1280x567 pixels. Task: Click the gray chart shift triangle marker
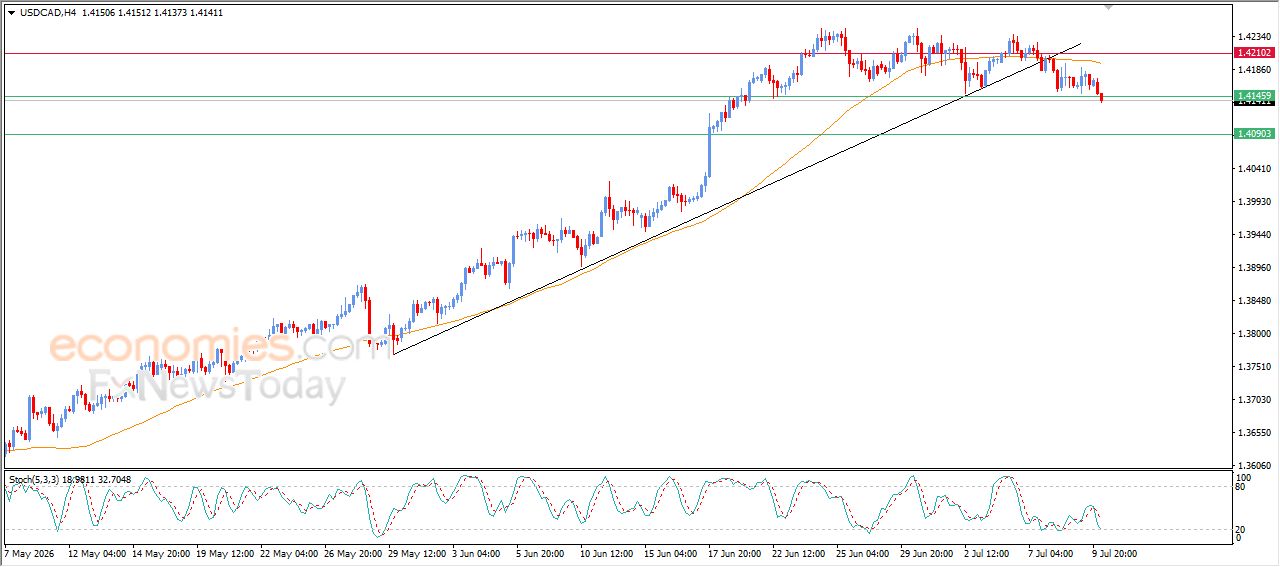(1107, 8)
